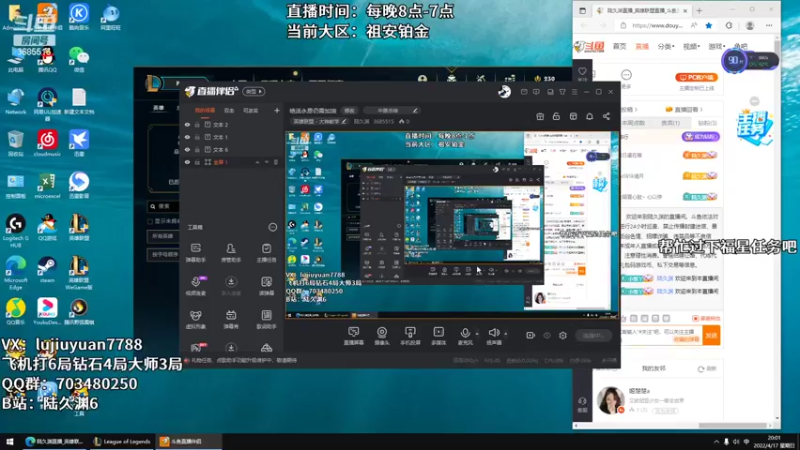Image resolution: width=800 pixels, height=450 pixels.
Task: Switch to the 我的场景 tab
Action: point(205,110)
